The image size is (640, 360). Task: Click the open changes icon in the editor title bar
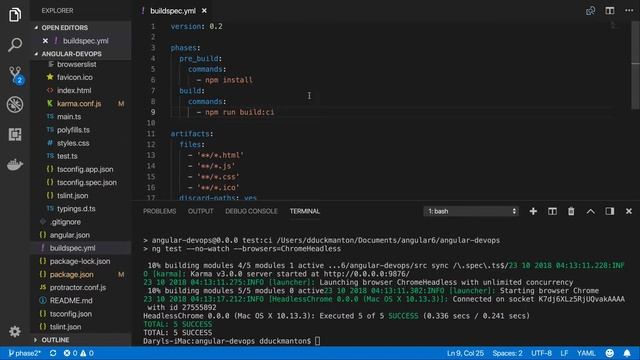coord(590,11)
